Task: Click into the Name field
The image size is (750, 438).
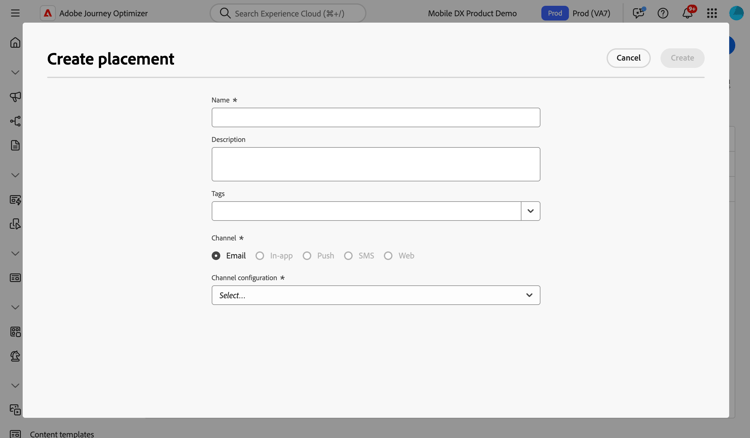Action: point(375,118)
